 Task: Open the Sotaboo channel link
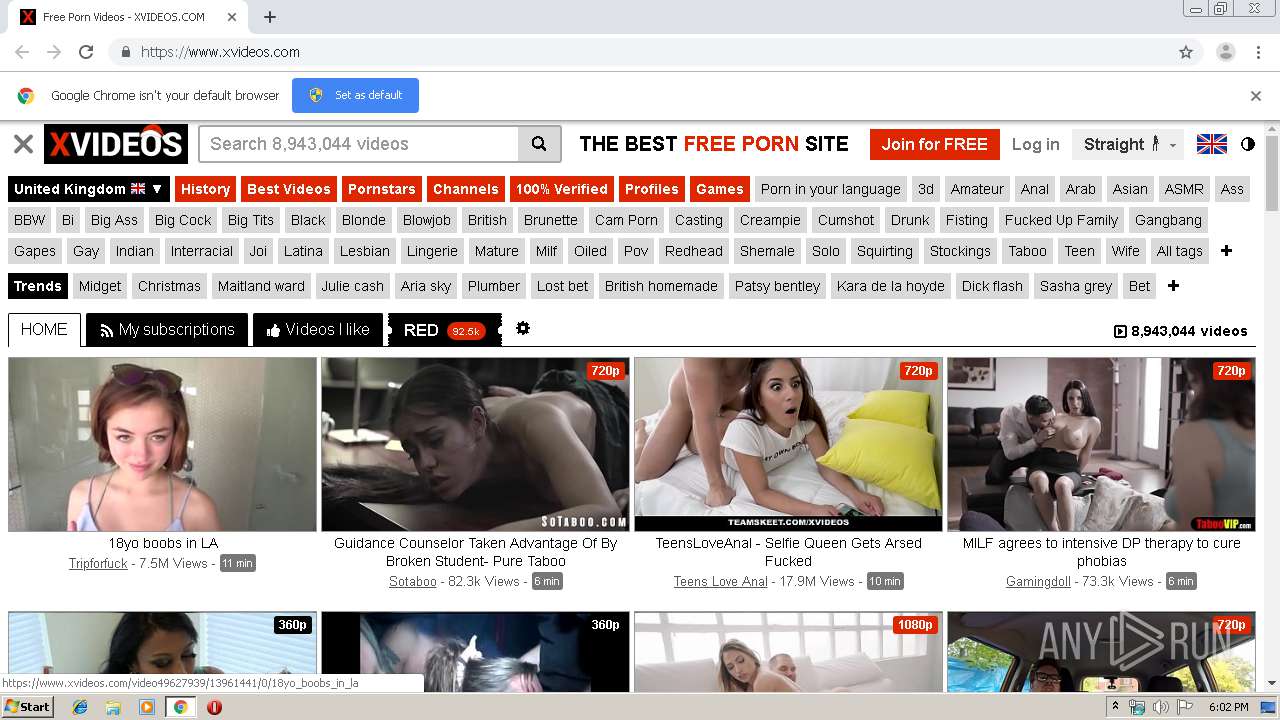[x=413, y=581]
